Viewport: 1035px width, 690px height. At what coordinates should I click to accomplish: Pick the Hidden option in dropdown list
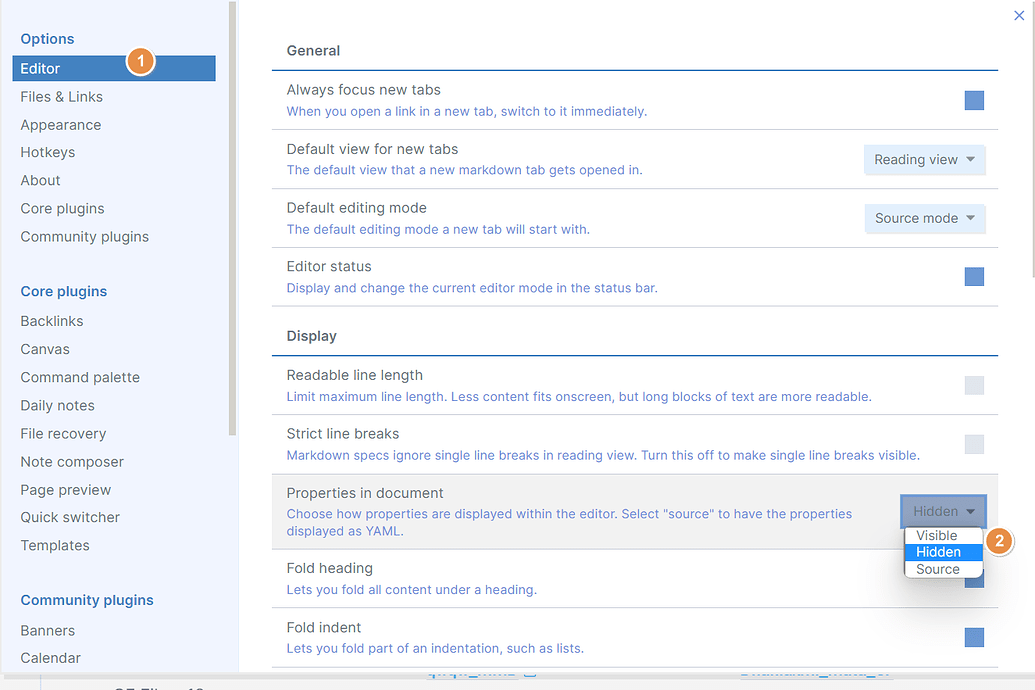[938, 552]
